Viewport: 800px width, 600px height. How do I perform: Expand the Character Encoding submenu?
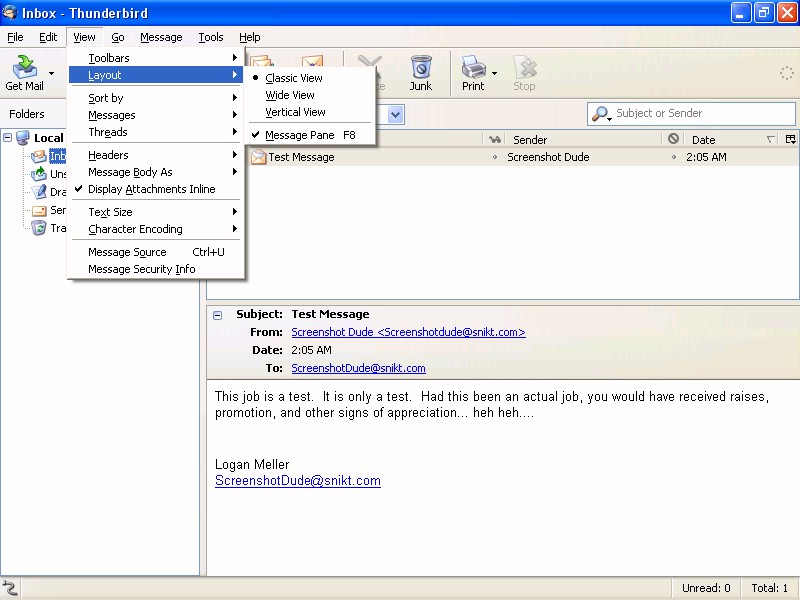coord(156,229)
